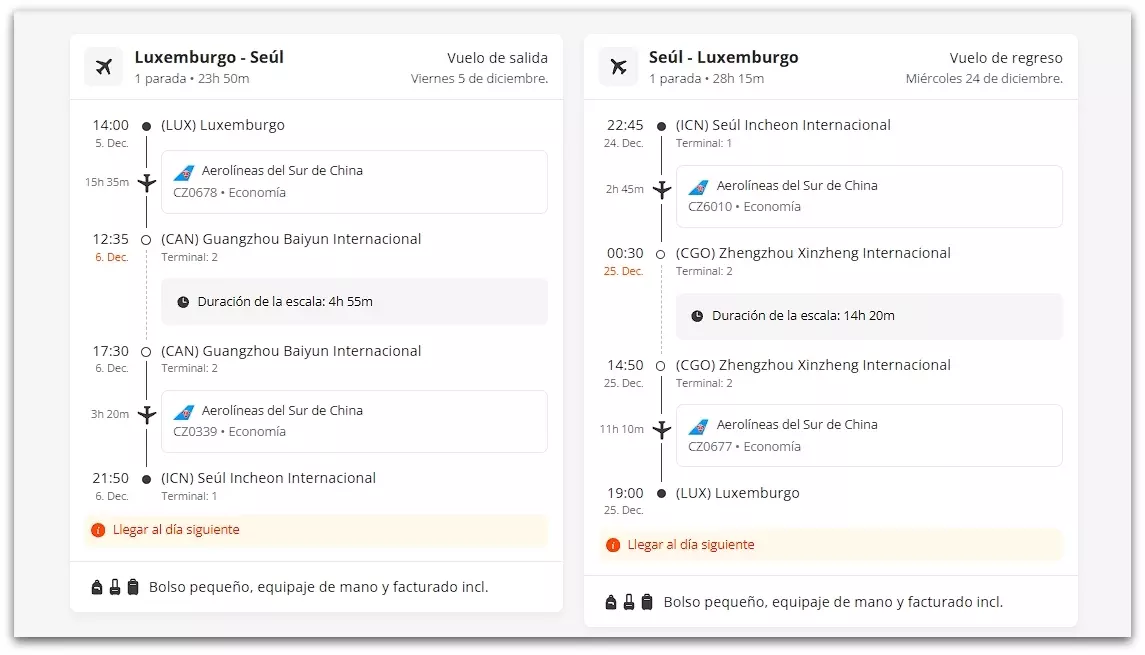This screenshot has height=655, width=1145.
Task: Click the clock icon by the 4h 55m layover
Action: (183, 302)
